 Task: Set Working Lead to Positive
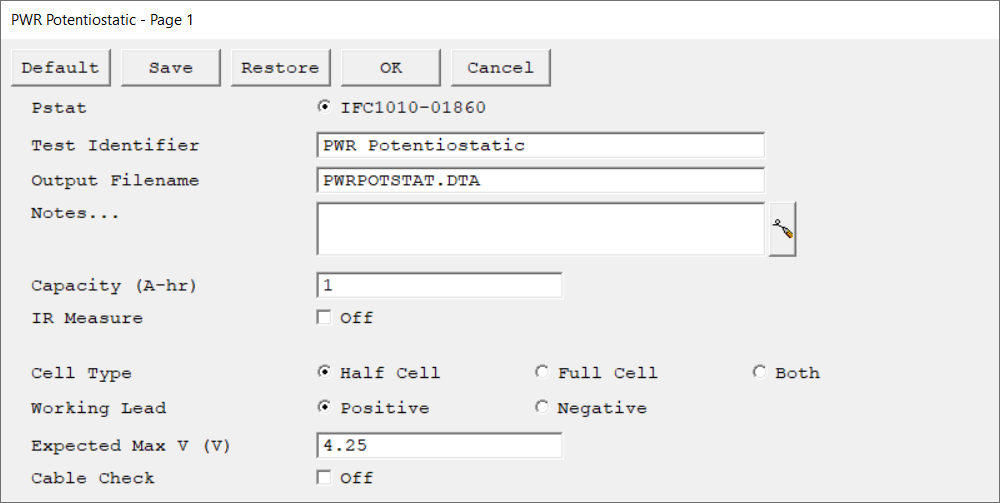[324, 407]
